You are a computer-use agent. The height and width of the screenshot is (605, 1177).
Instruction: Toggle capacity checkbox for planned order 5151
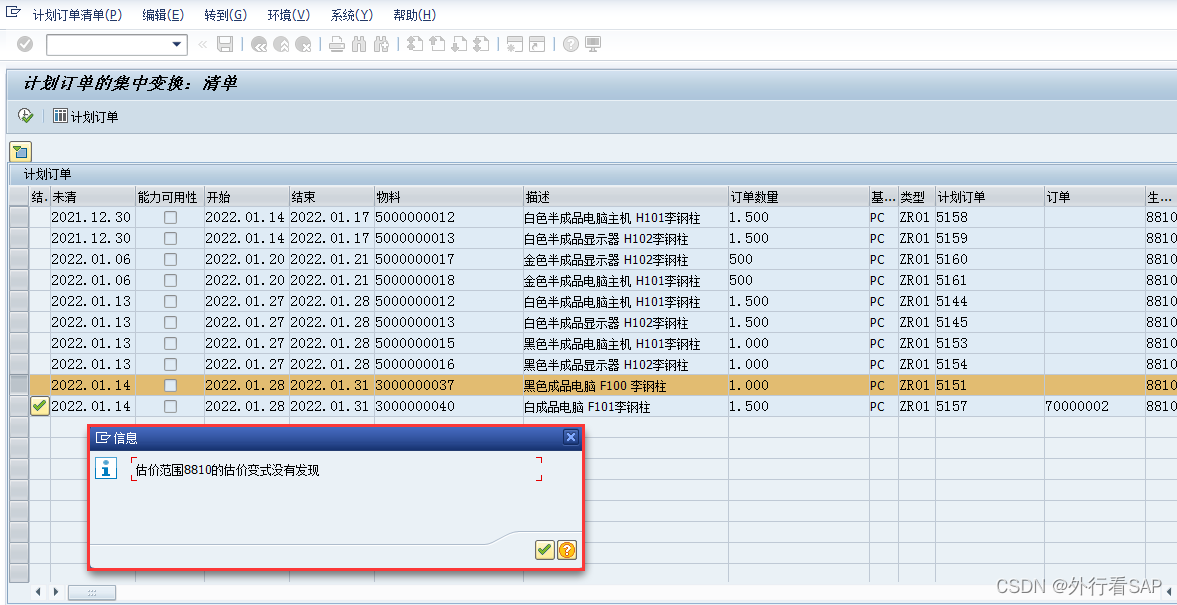click(171, 386)
